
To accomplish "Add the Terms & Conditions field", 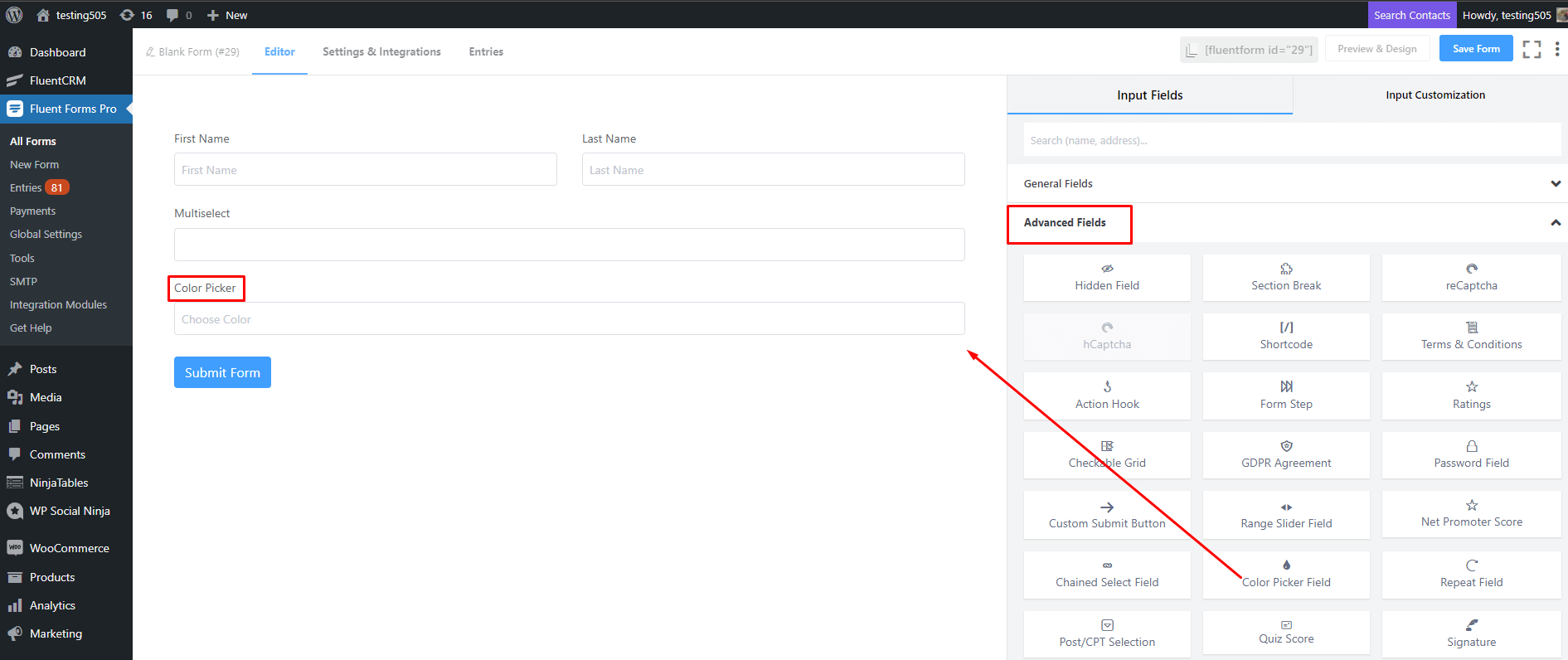I will pos(1471,337).
